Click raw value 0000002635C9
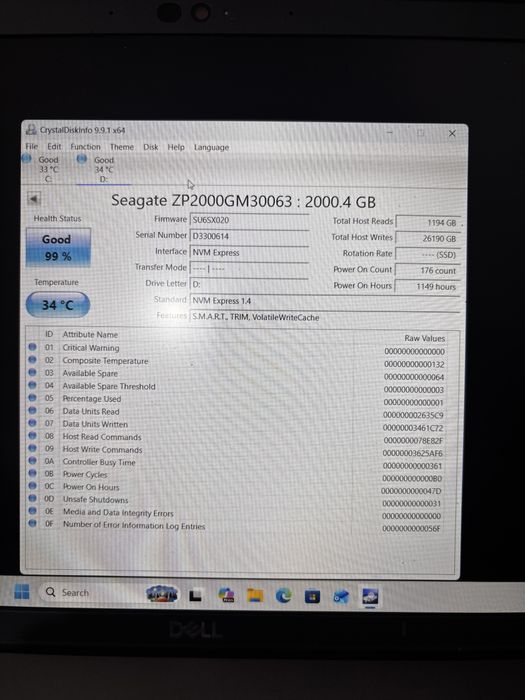The width and height of the screenshot is (525, 700). 413,415
